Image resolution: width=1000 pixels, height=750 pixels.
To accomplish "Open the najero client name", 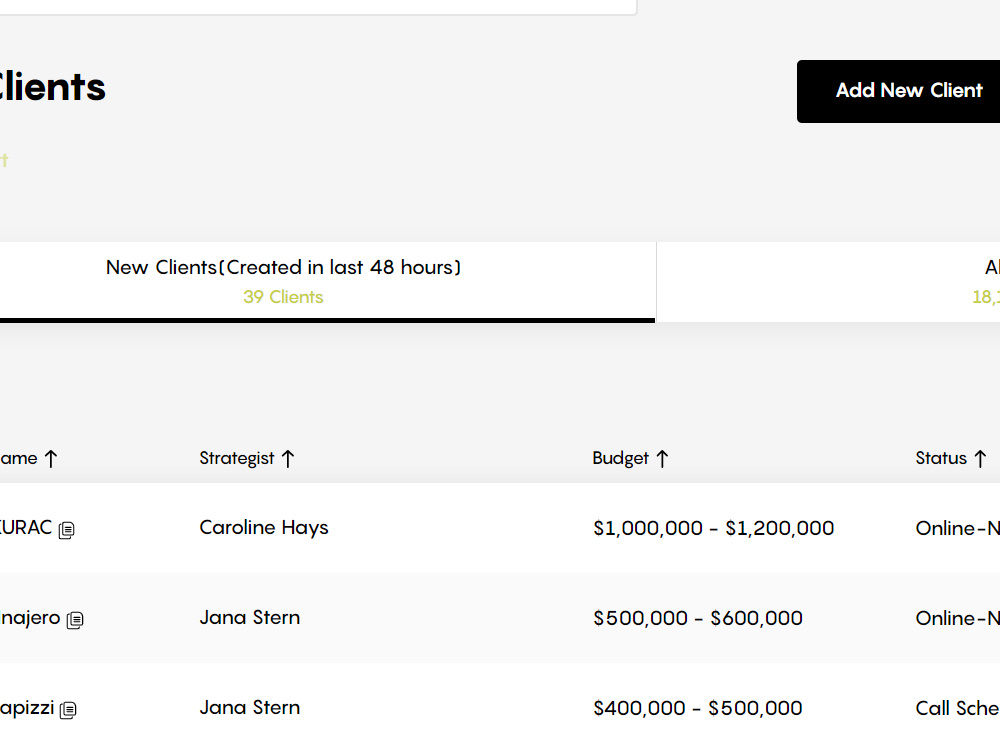I will click(x=30, y=618).
